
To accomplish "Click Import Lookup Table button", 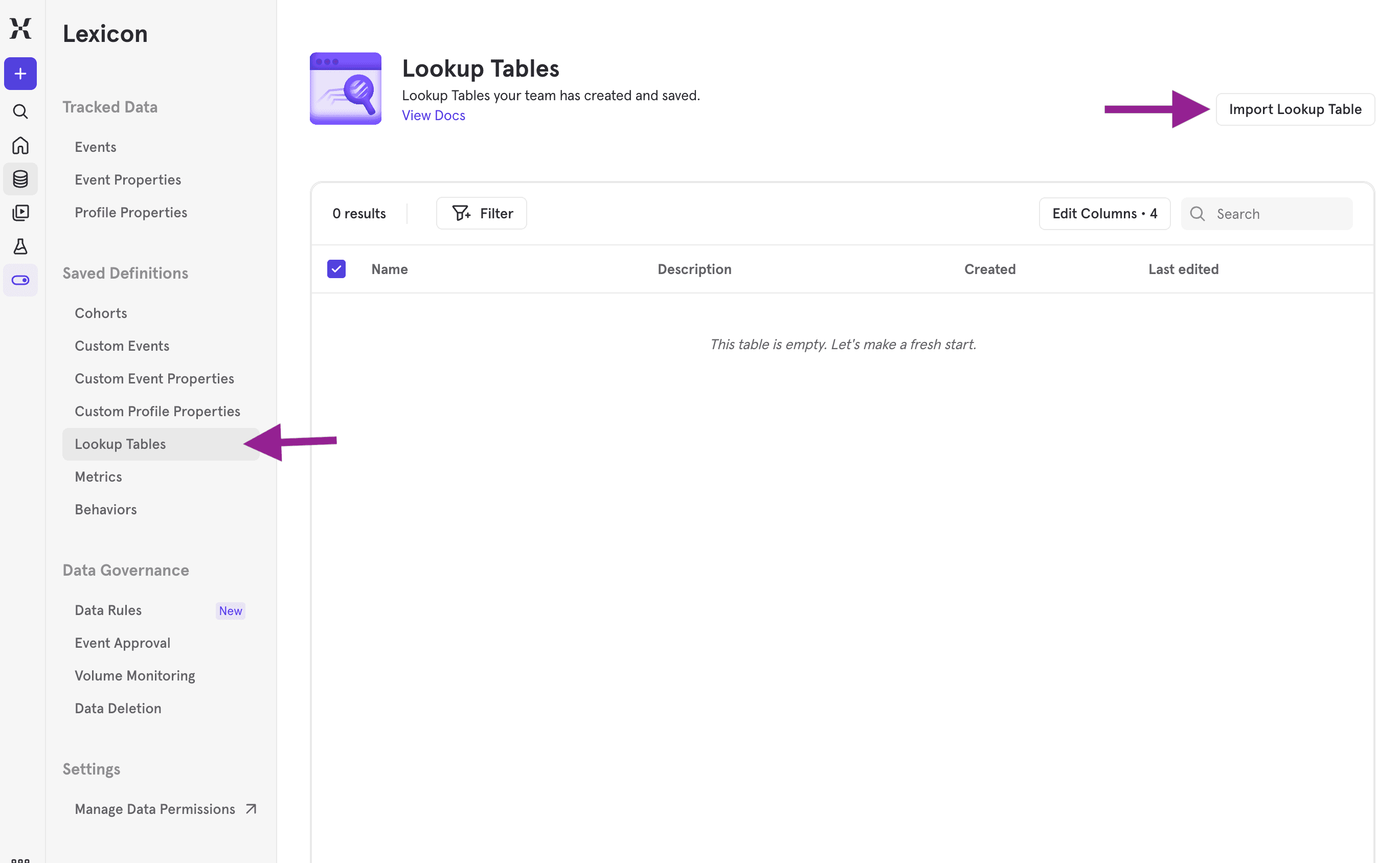I will point(1295,109).
